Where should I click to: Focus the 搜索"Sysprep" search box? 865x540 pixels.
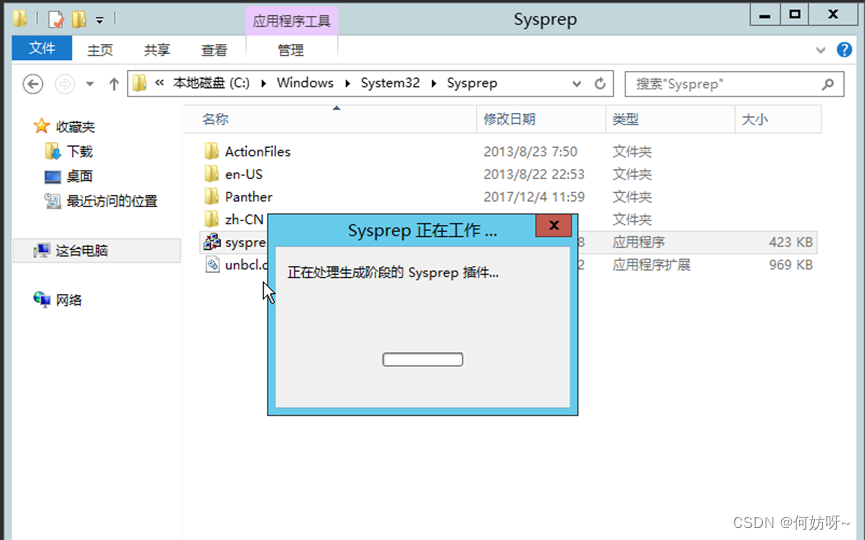(x=734, y=84)
